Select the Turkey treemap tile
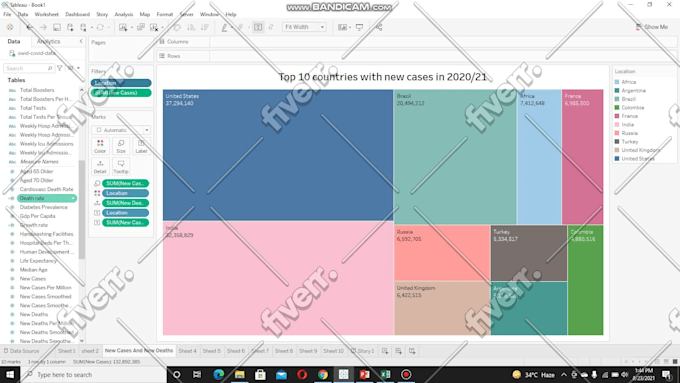This screenshot has height=383, width=680. (x=529, y=253)
